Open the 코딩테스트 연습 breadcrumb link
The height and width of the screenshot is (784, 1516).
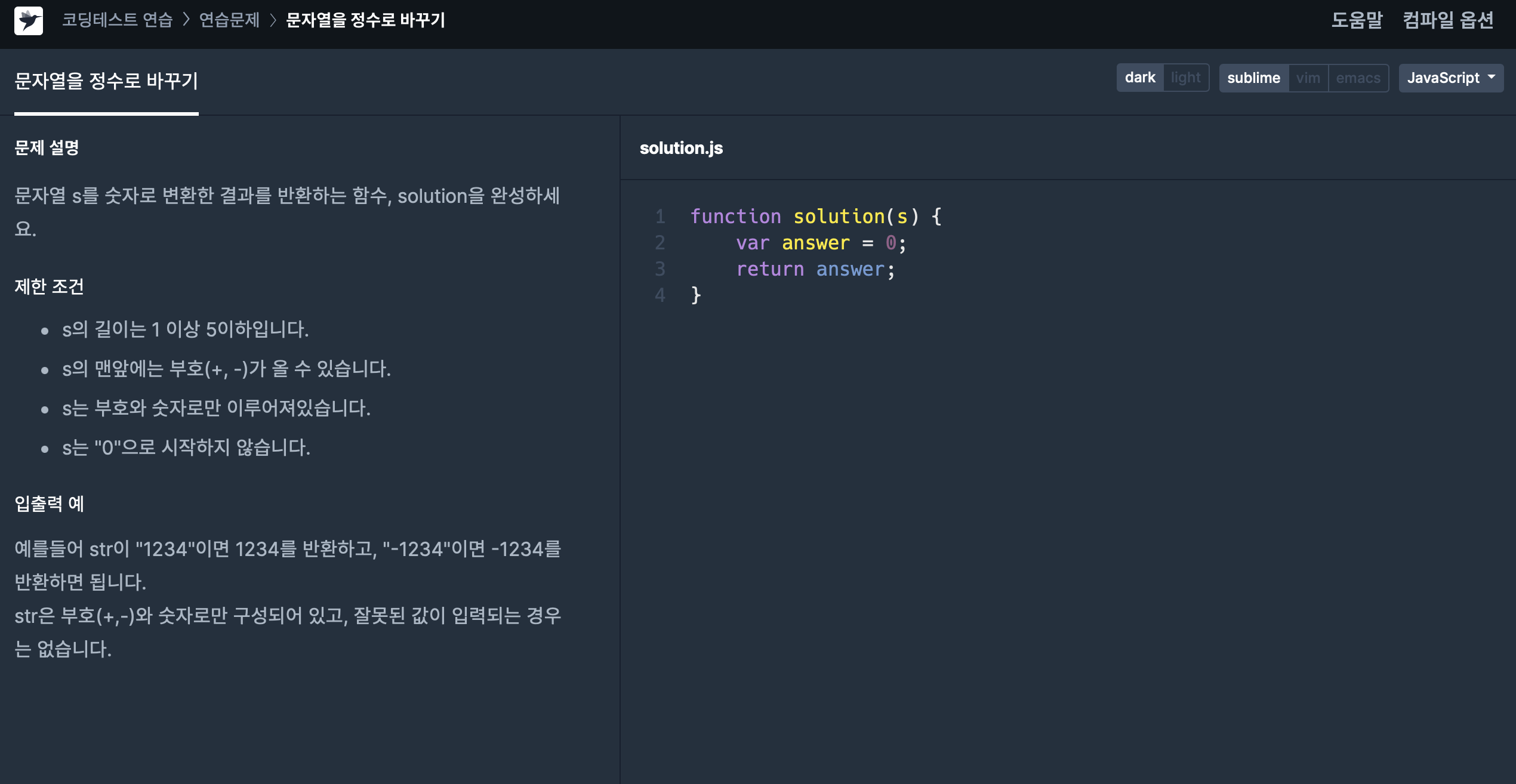117,20
